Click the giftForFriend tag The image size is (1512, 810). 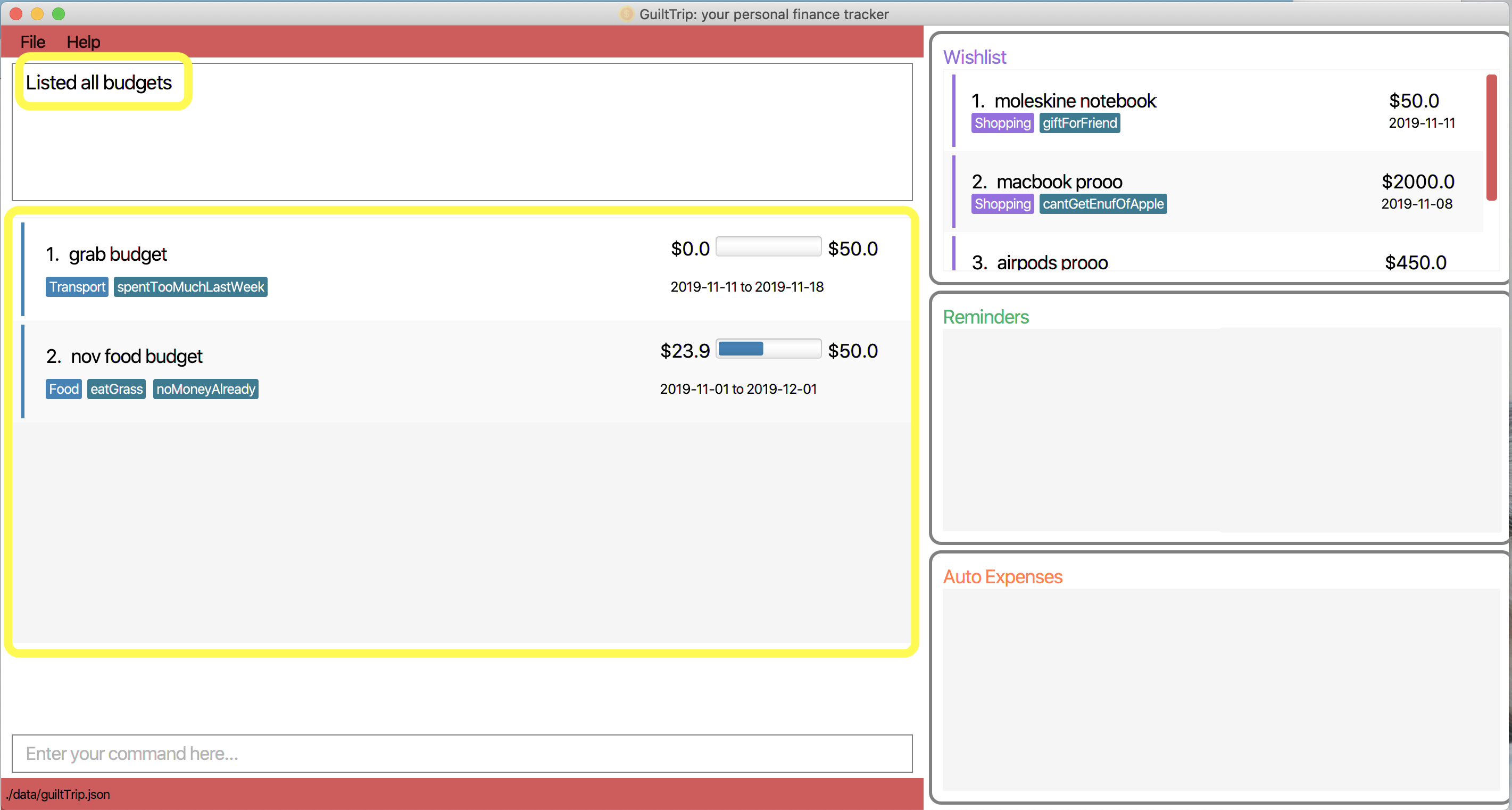1080,123
